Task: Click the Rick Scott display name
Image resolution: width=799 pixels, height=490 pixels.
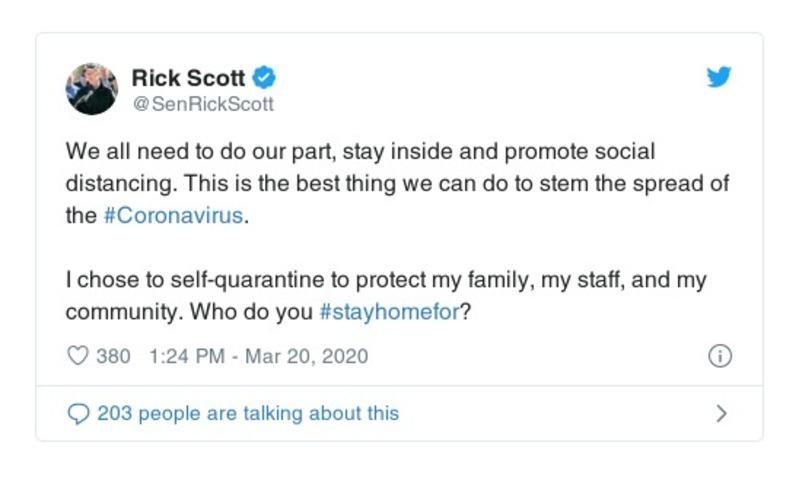Action: click(x=188, y=78)
